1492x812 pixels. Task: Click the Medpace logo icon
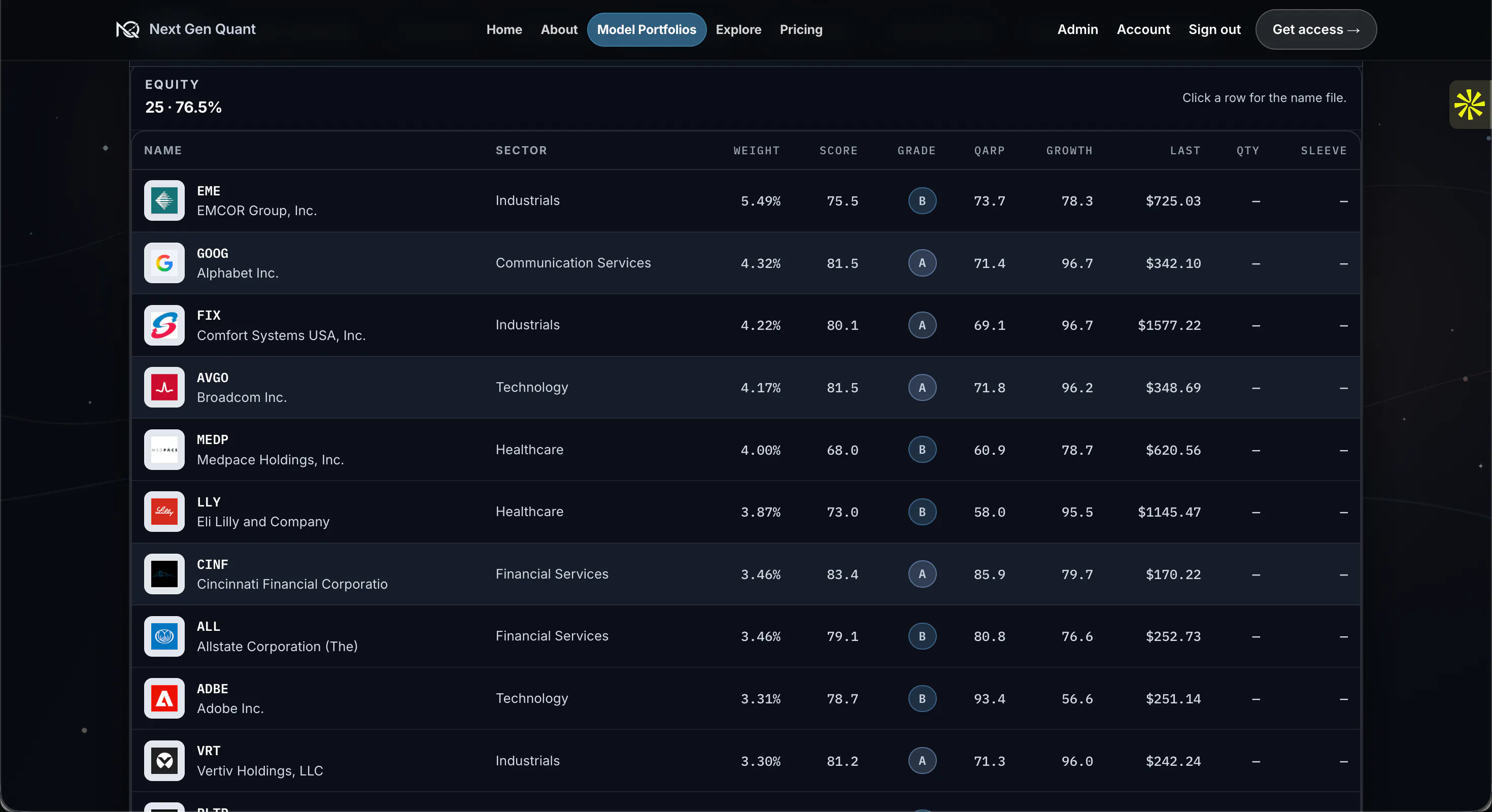(x=164, y=450)
